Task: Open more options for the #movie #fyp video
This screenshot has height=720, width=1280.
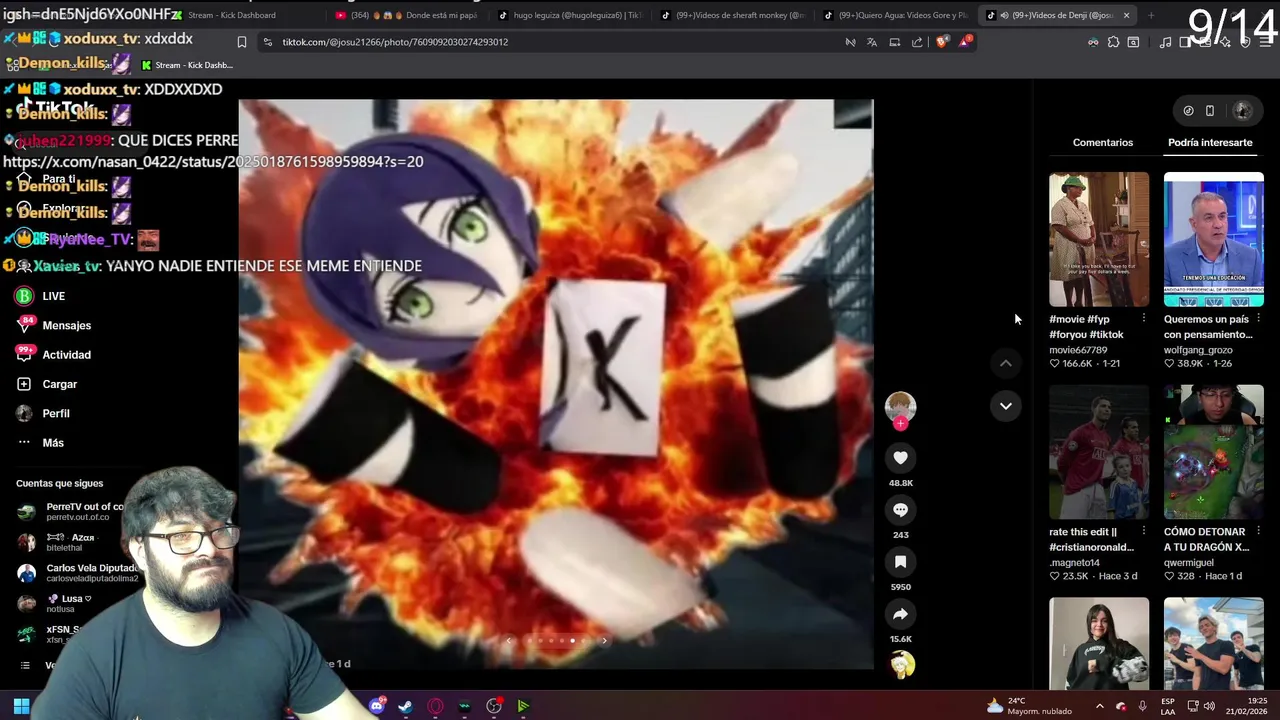Action: pos(1143,319)
